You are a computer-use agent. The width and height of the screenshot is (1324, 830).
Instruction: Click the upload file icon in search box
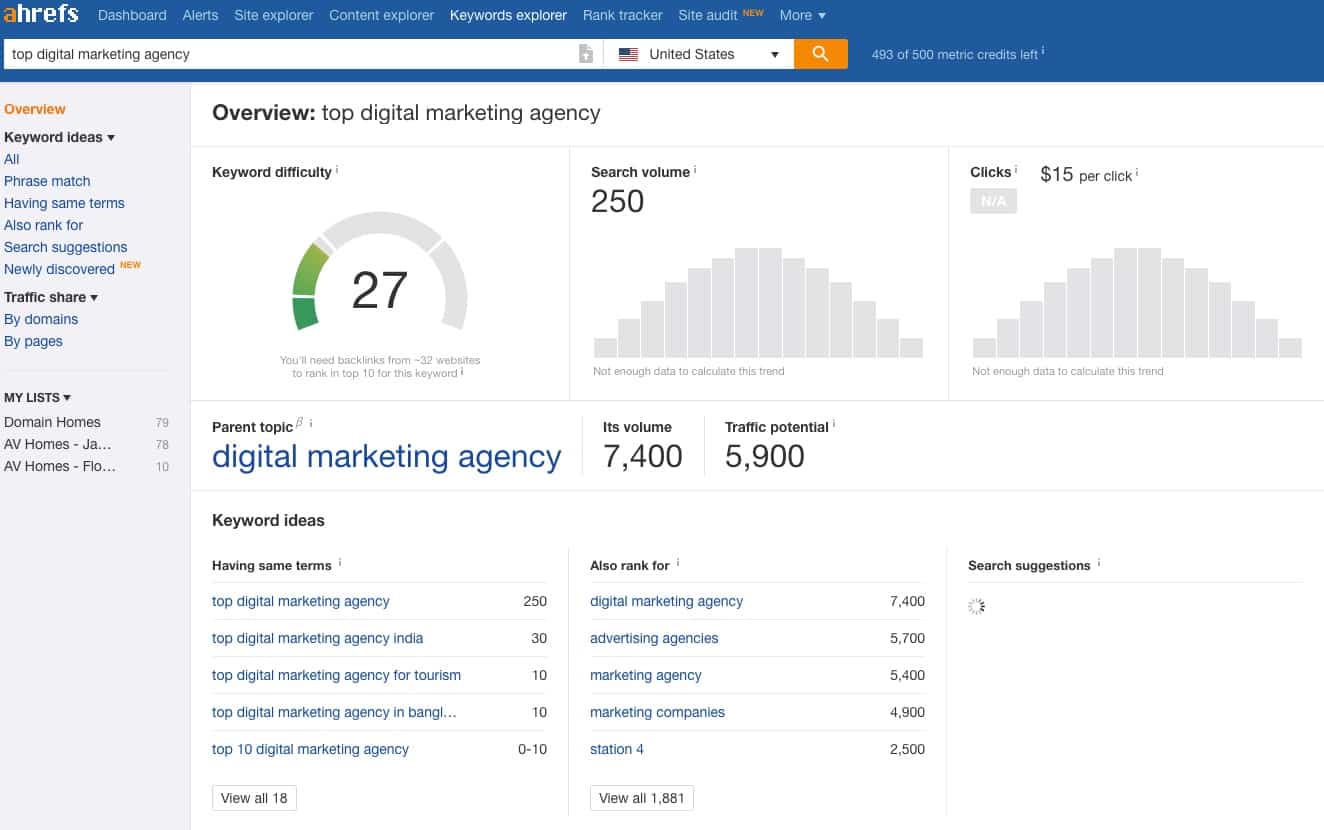coord(586,54)
